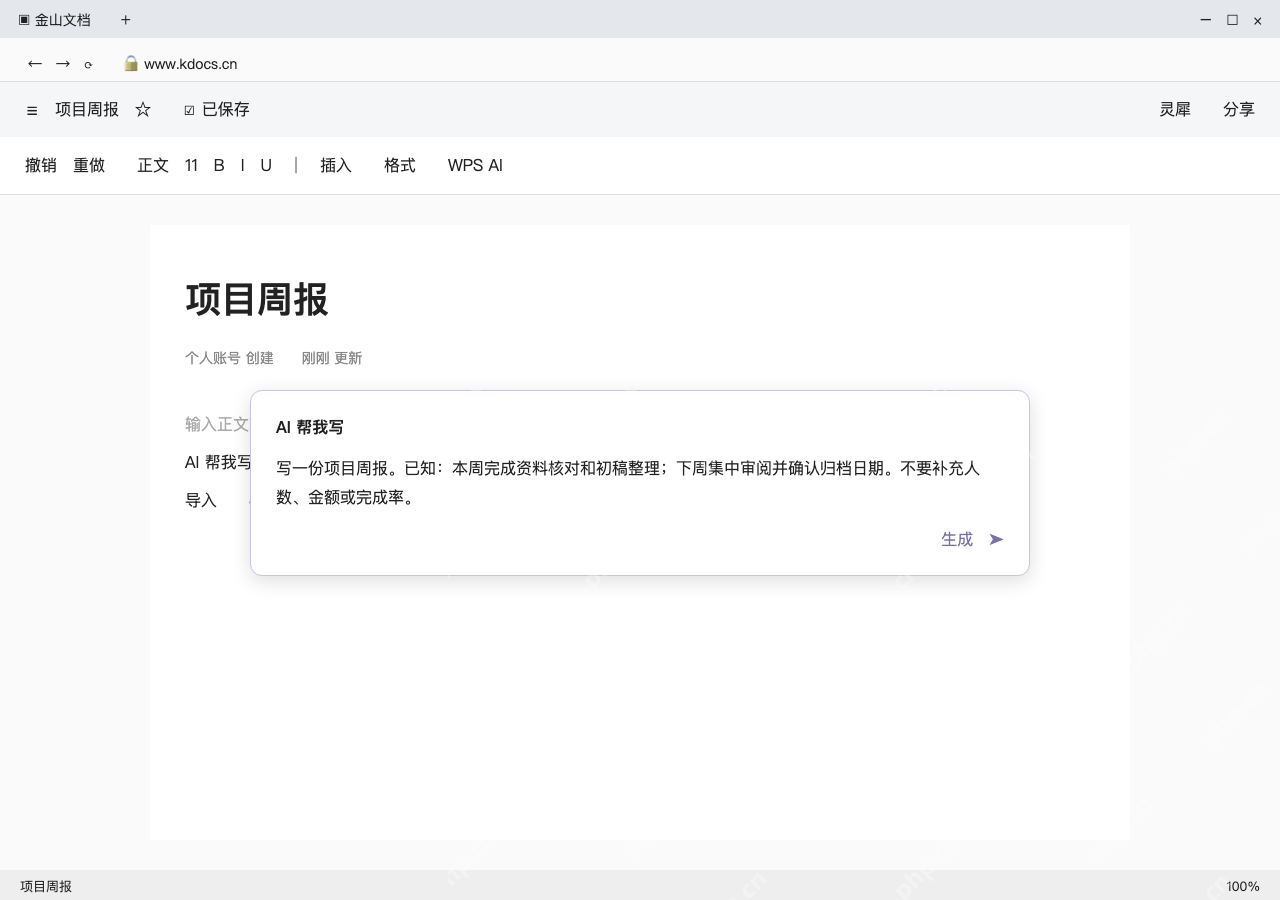This screenshot has width=1280, height=900.
Task: Toggle italic with the I button
Action: click(242, 166)
